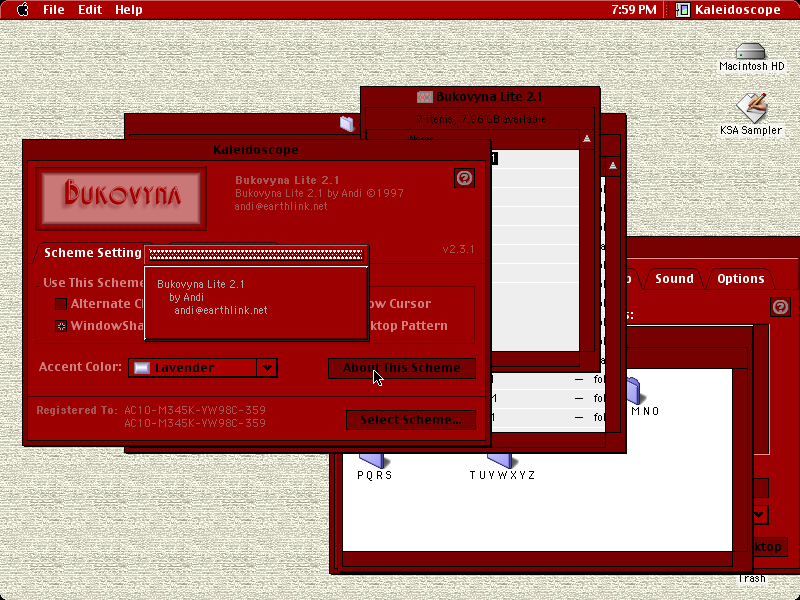Click the Bukovyna Lite 2.1 title bar icon
This screenshot has height=600, width=800.
[x=424, y=96]
